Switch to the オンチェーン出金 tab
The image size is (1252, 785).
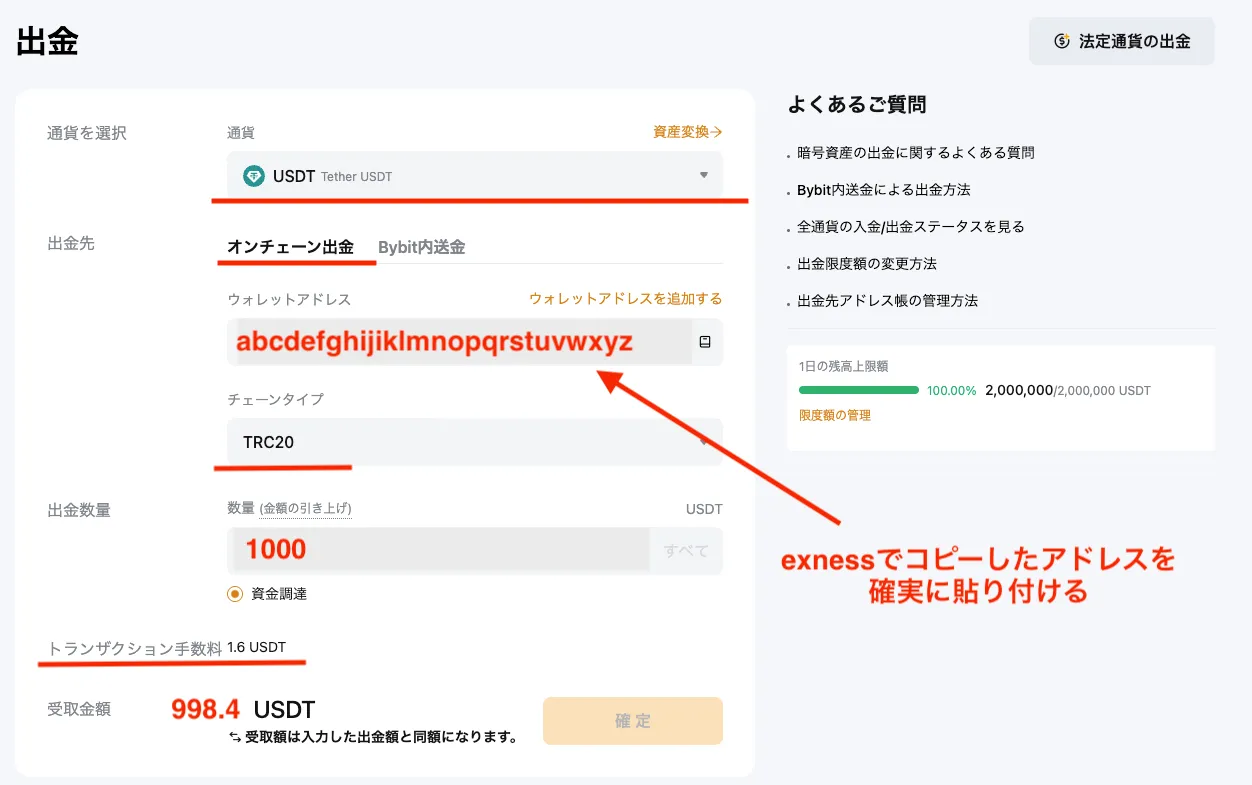[x=290, y=247]
